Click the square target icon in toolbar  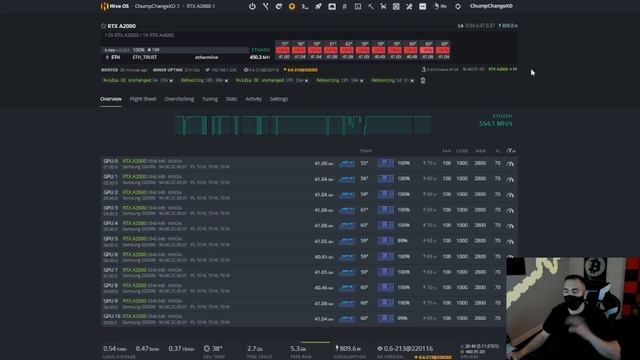[x=396, y=6]
